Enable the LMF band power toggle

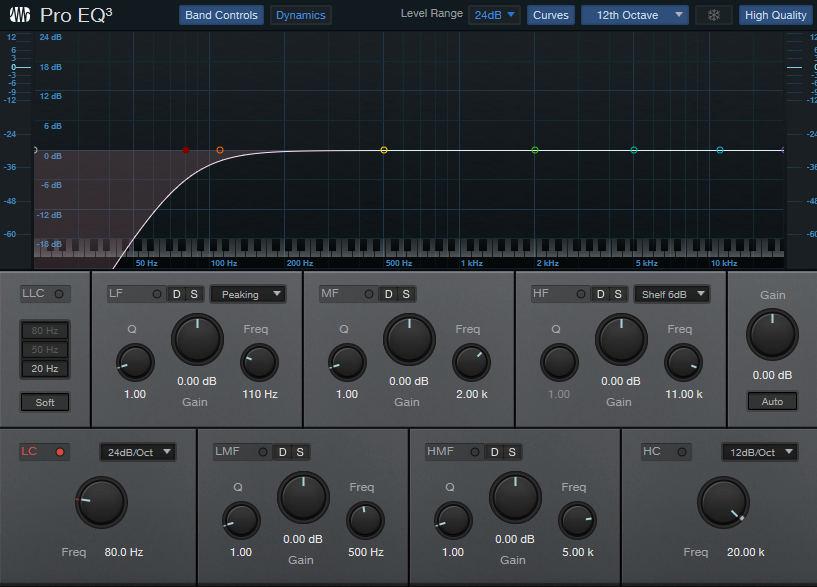point(263,452)
